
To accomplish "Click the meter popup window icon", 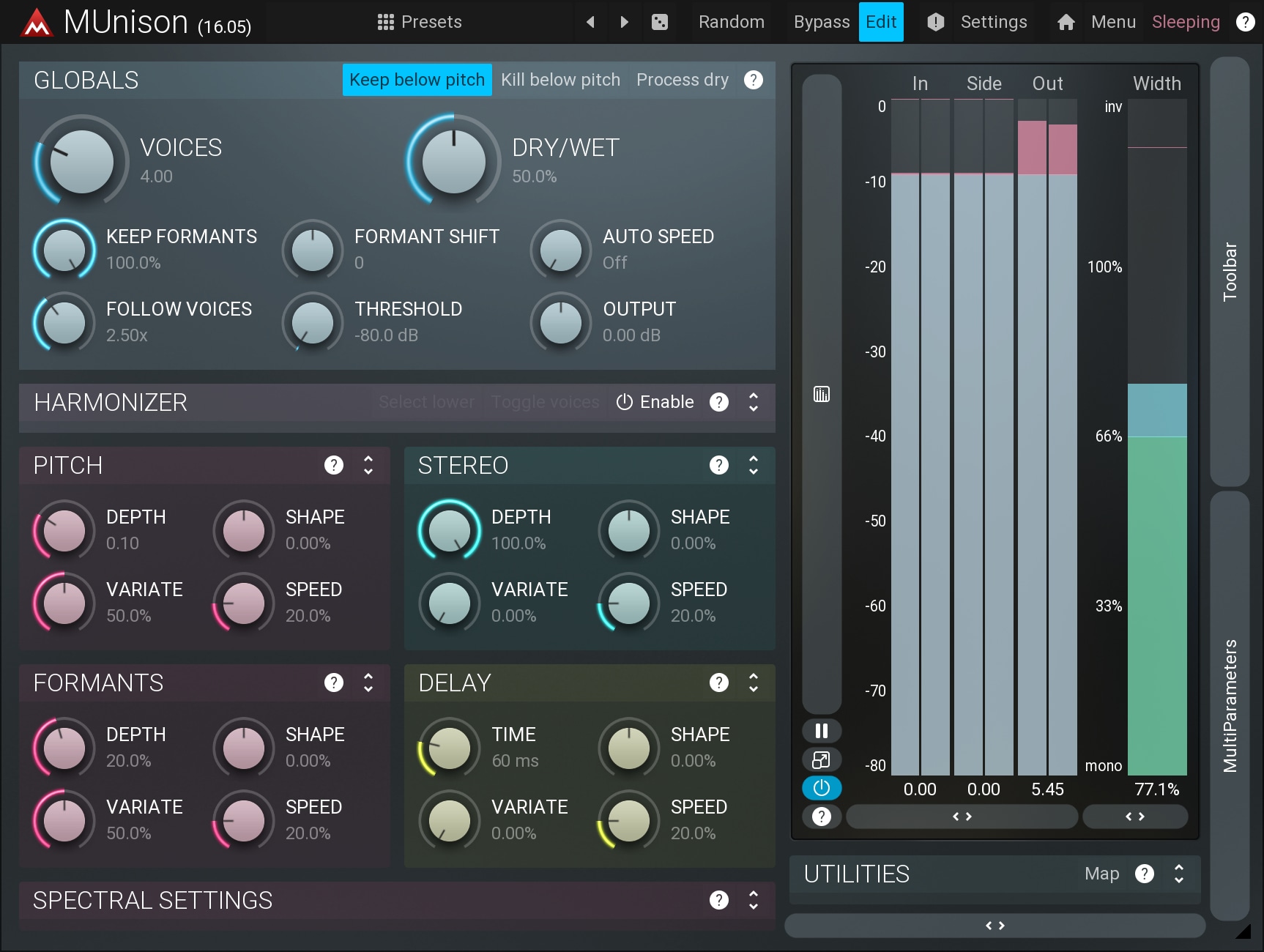I will point(822,759).
